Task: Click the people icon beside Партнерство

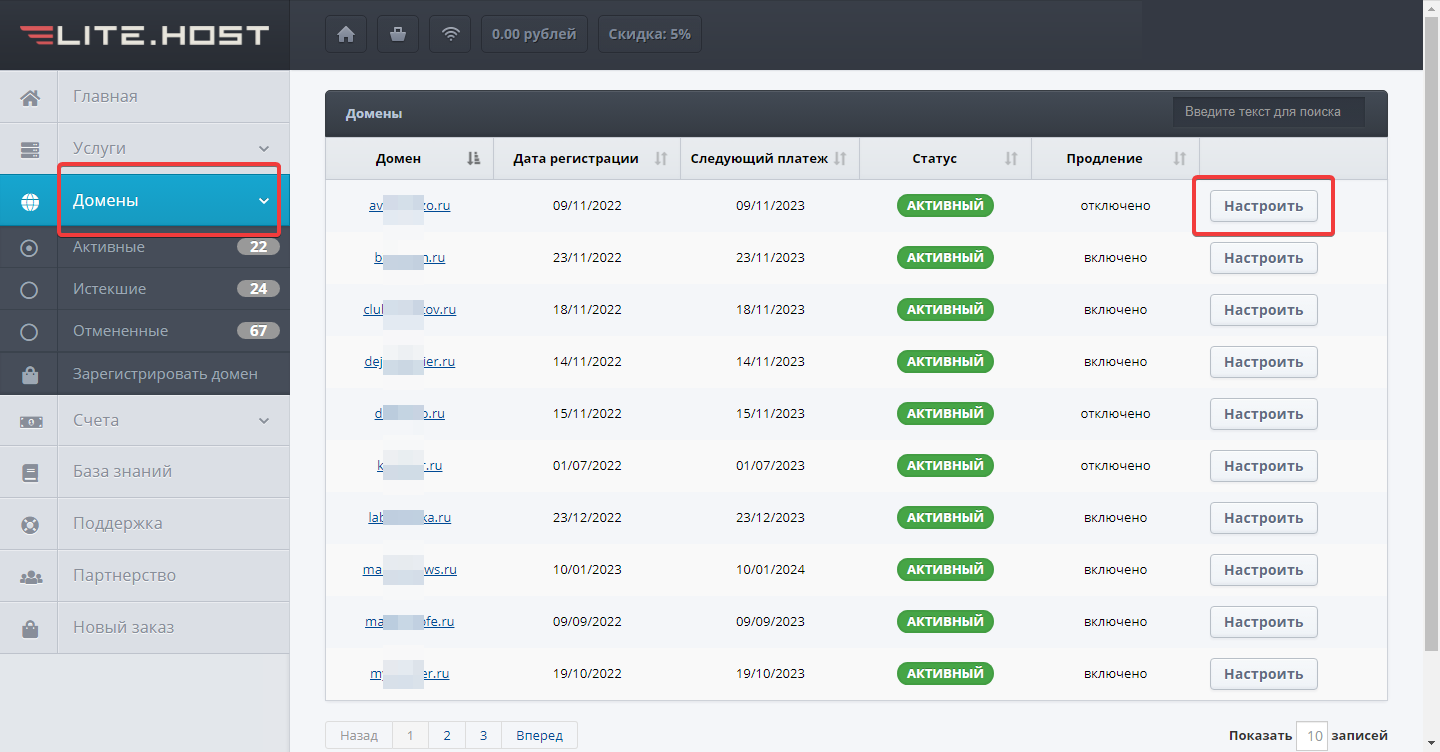Action: 30,576
